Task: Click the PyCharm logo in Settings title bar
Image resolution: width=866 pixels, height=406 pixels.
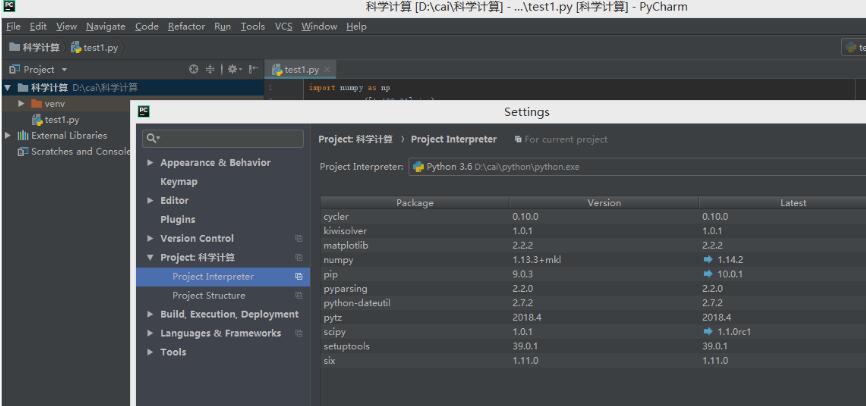Action: pos(144,112)
